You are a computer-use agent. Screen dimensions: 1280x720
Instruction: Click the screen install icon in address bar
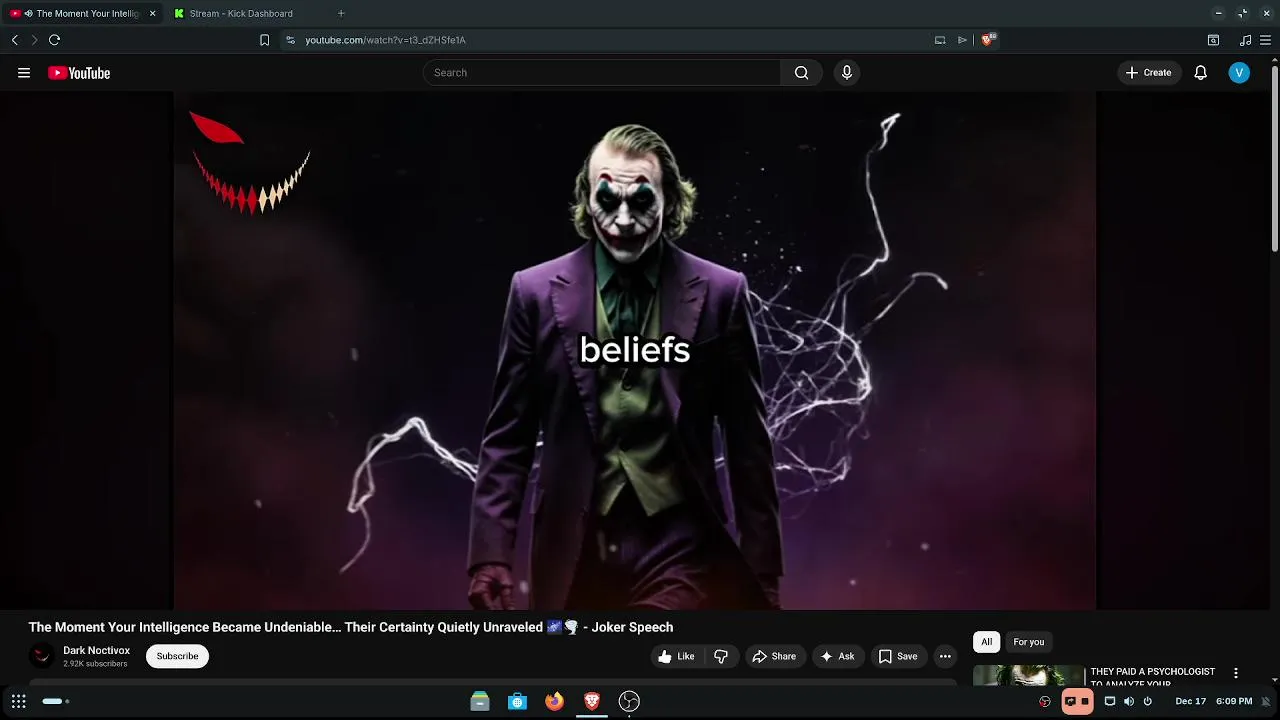[x=940, y=40]
